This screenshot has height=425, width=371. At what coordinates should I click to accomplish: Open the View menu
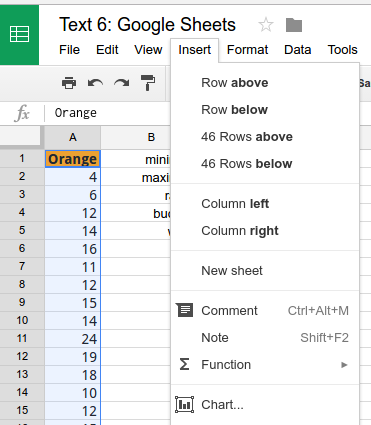[x=148, y=50]
